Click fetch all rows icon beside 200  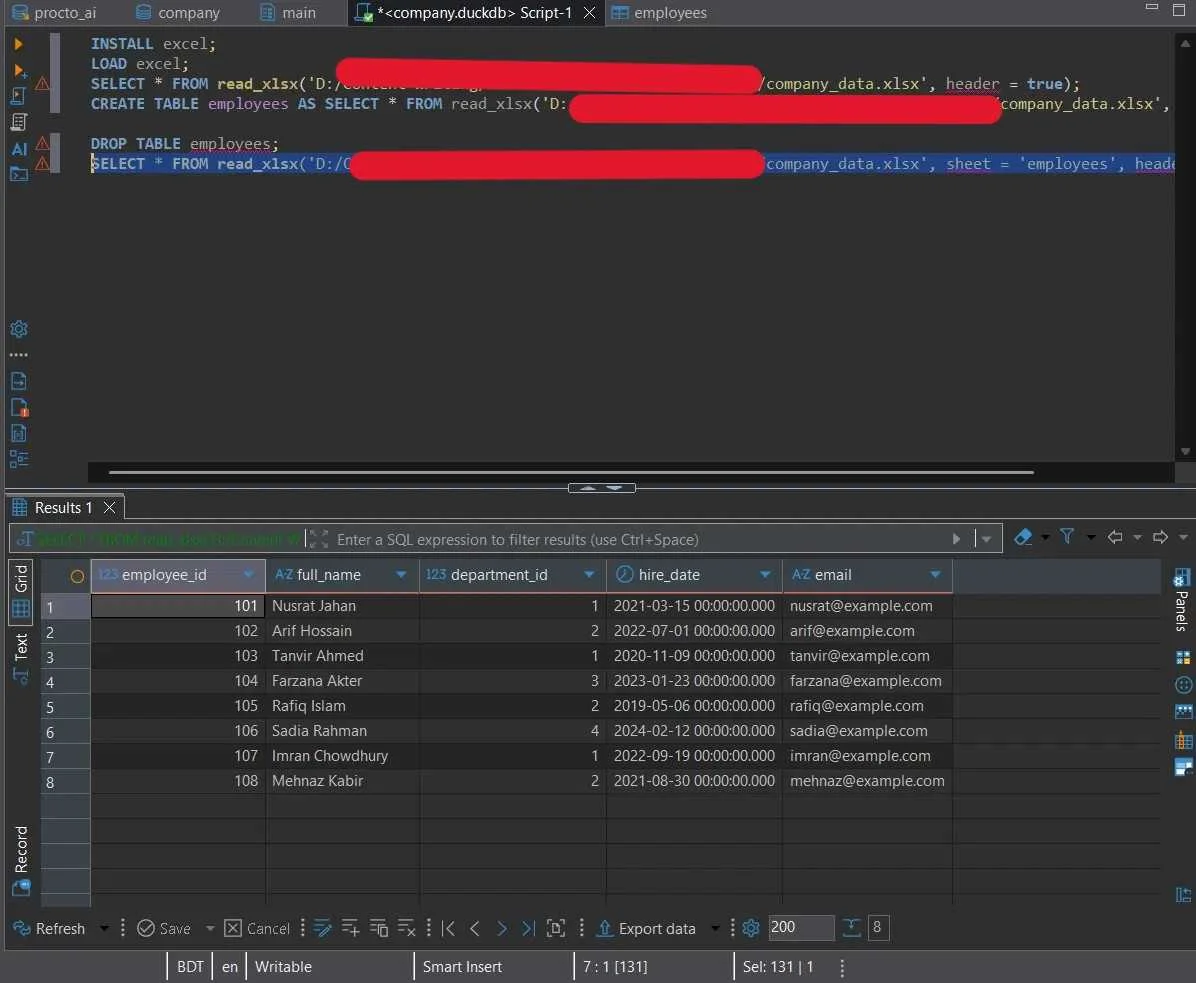(x=851, y=928)
